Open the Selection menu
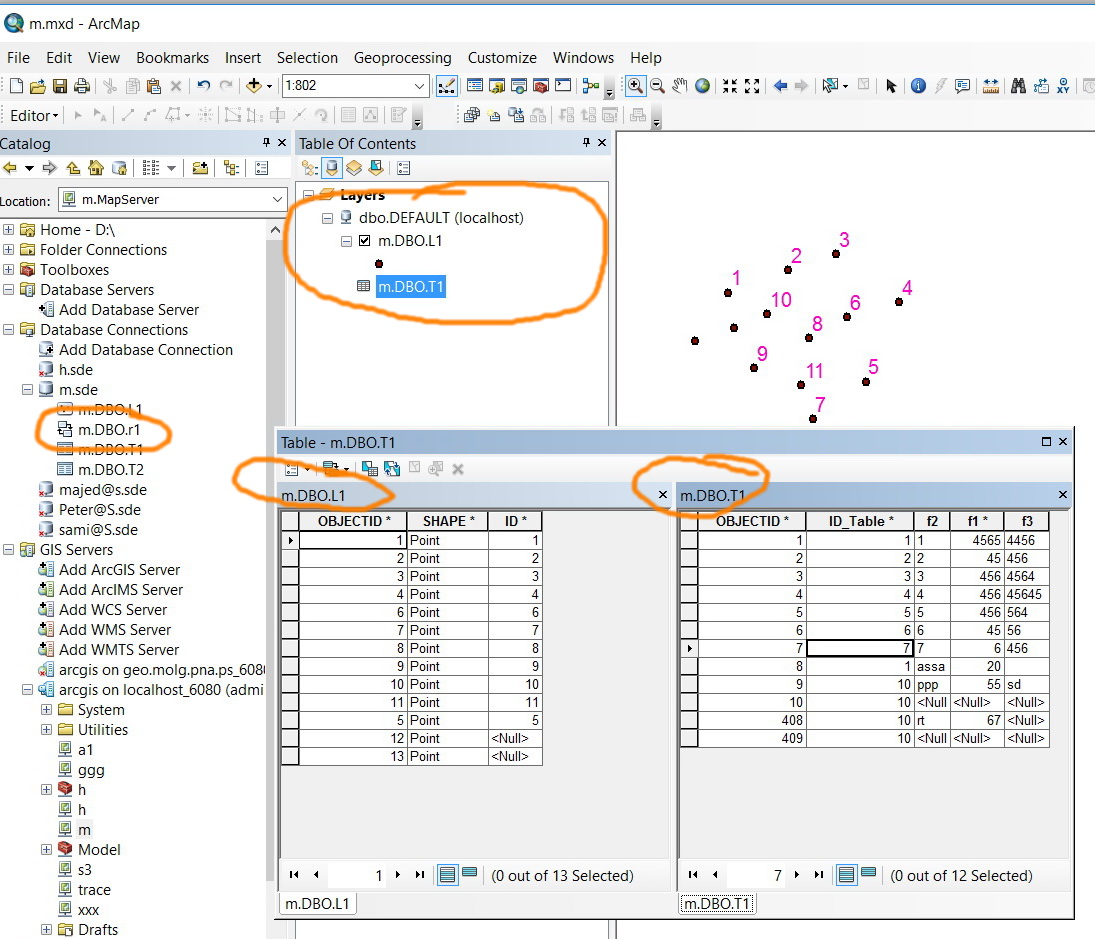 click(307, 58)
